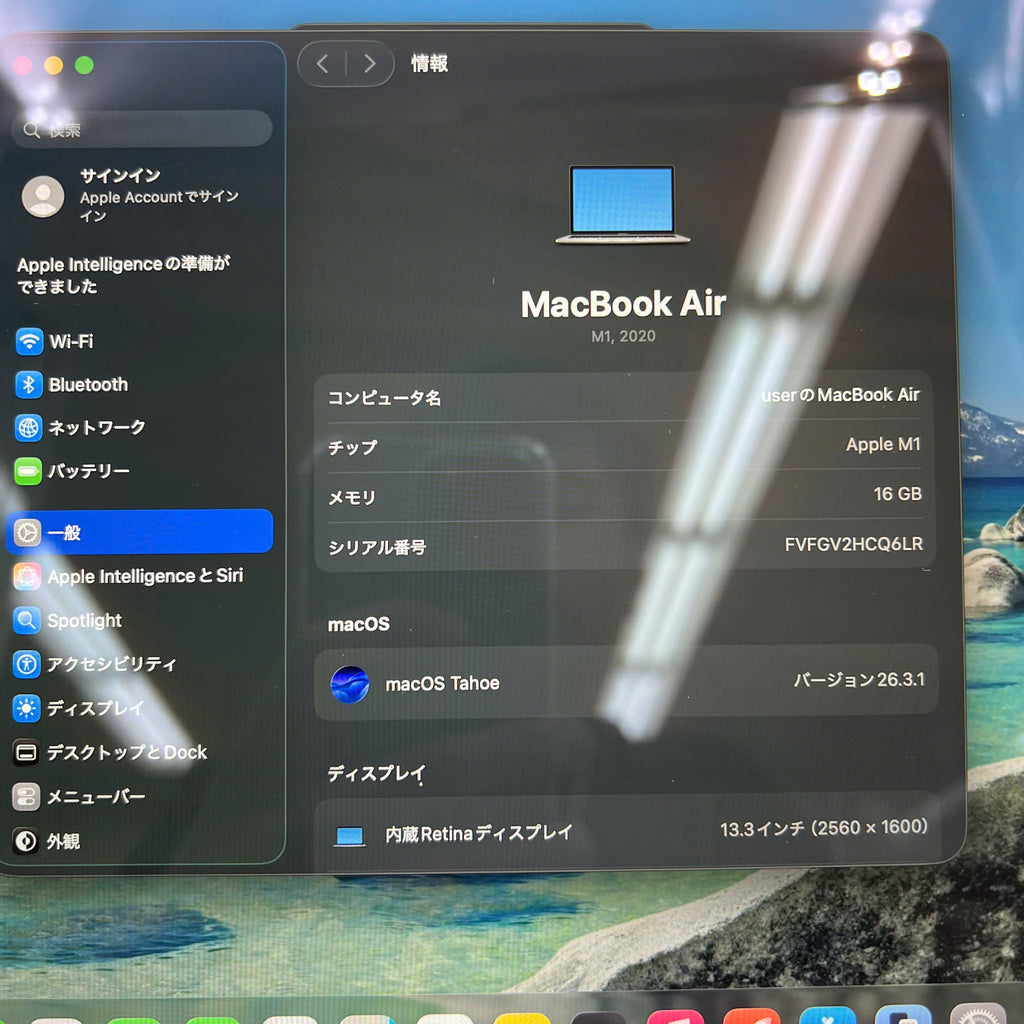
Task: Open Apple Intelligence と Siri settings
Action: pos(128,576)
